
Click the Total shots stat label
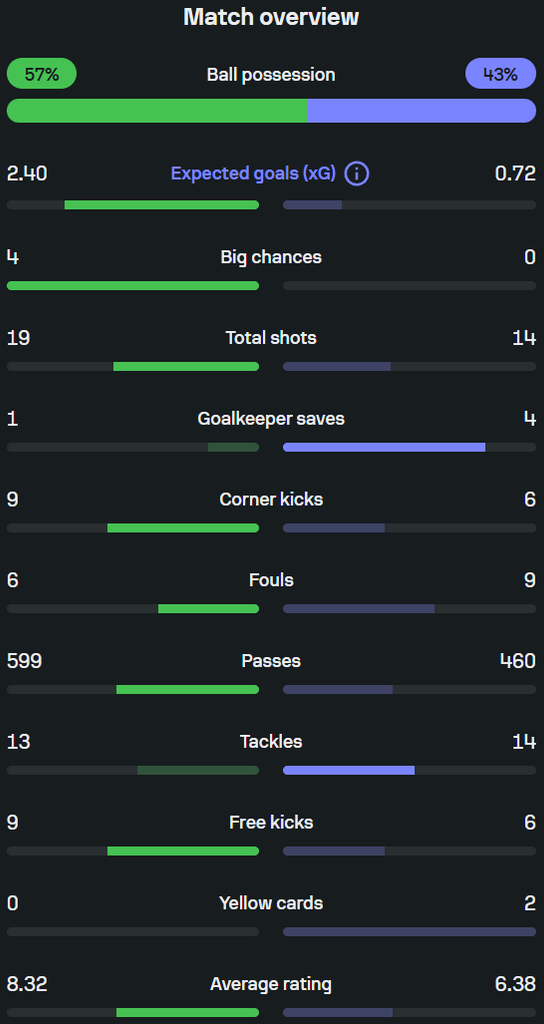pyautogui.click(x=271, y=338)
